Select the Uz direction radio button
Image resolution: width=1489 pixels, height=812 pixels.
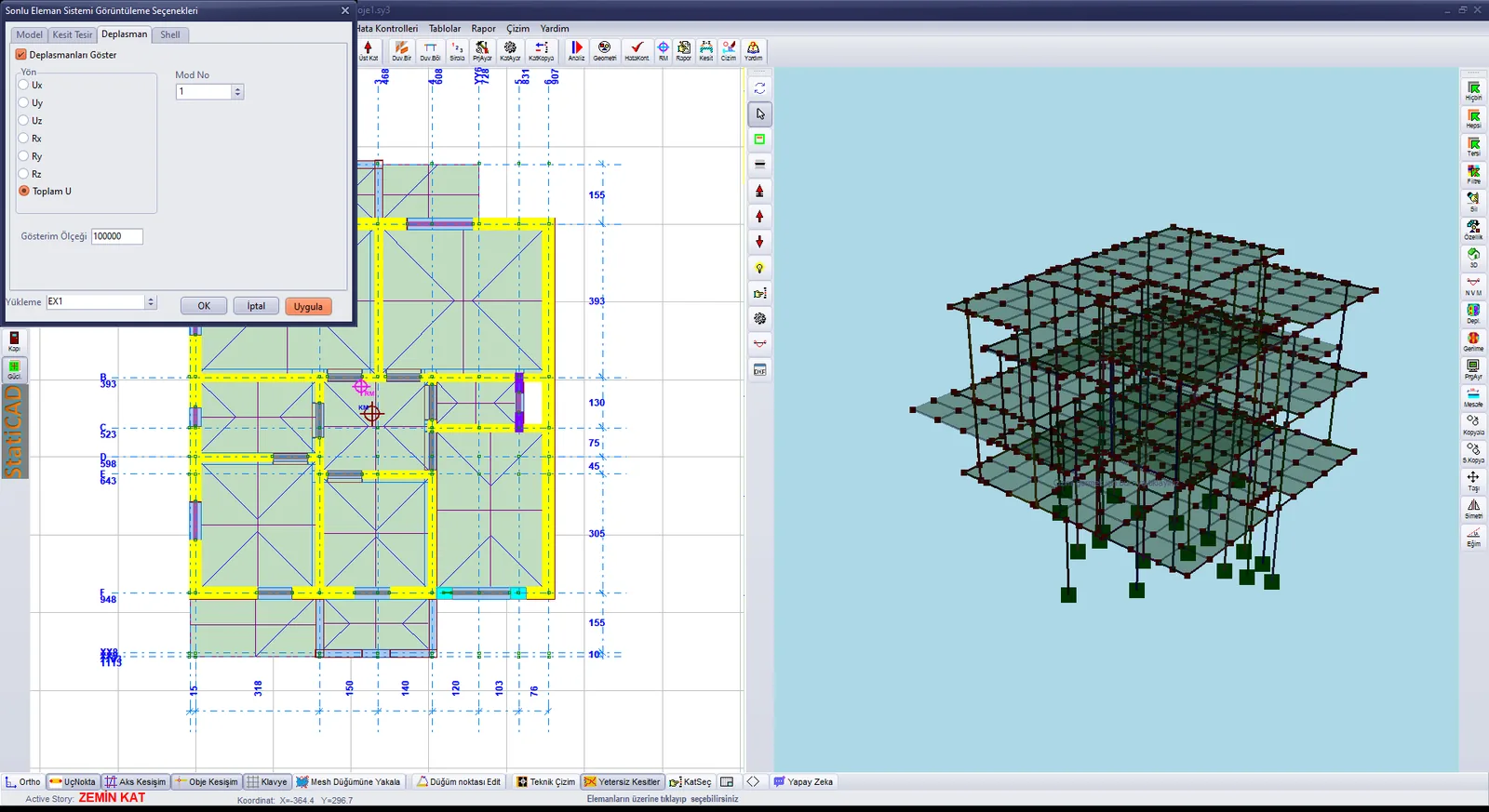pos(24,120)
